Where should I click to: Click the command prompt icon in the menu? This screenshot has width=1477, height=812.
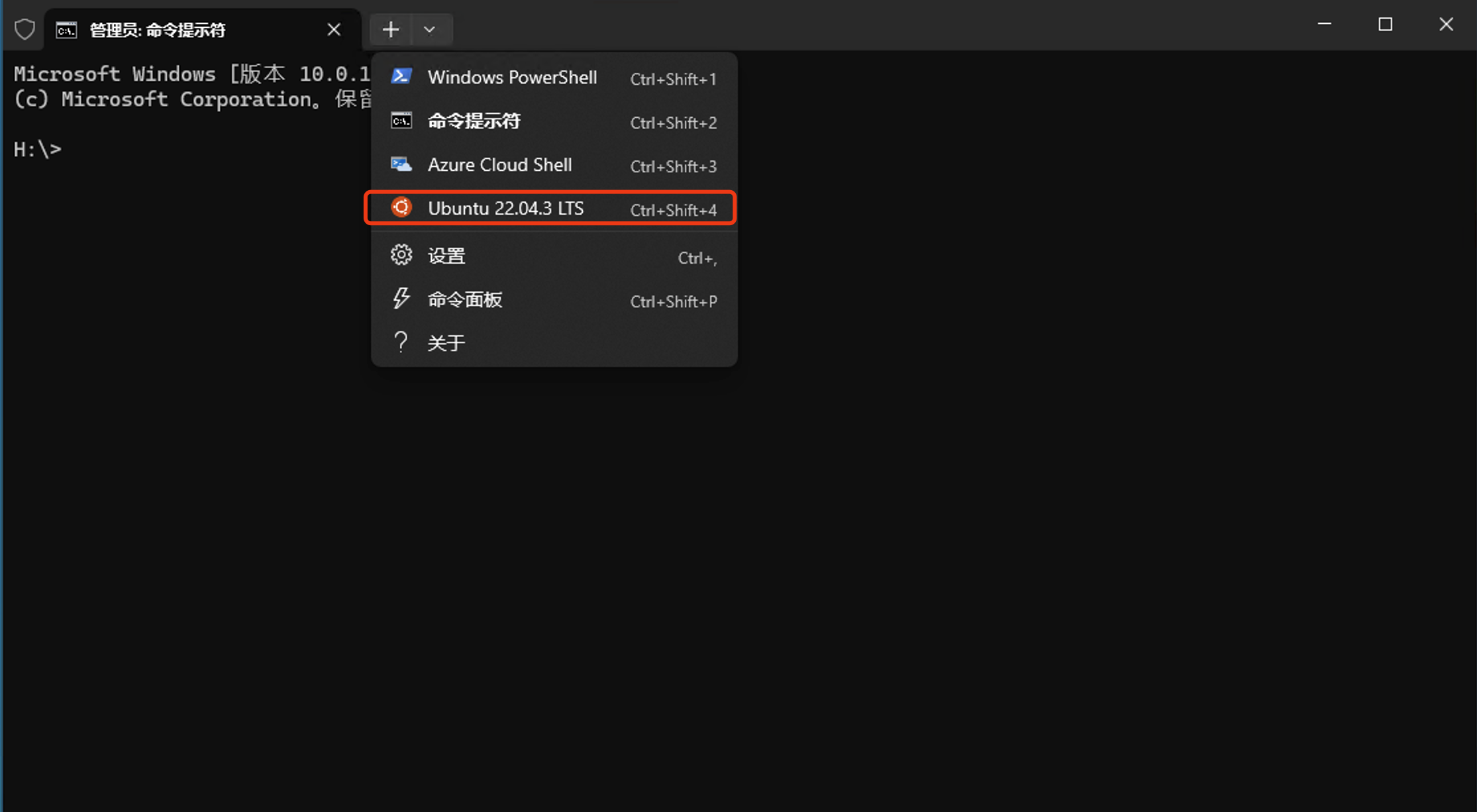click(x=401, y=121)
